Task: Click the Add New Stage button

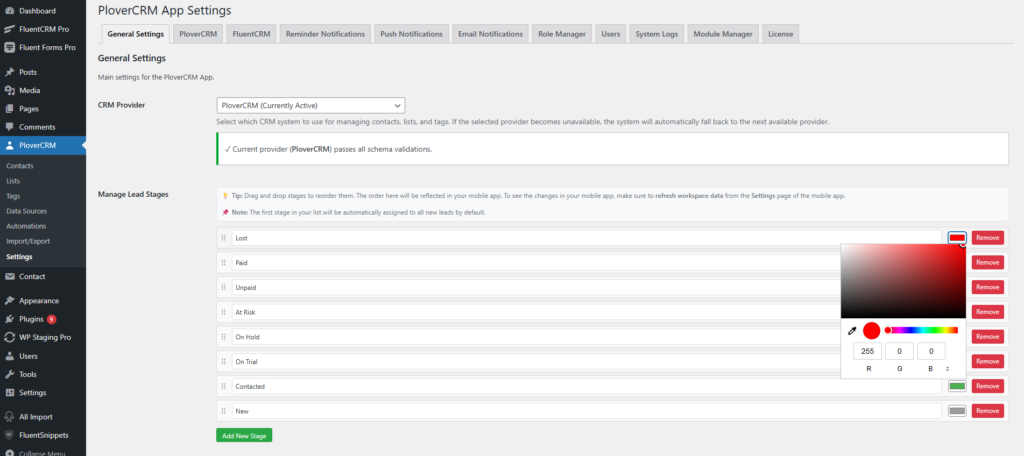Action: click(x=244, y=435)
